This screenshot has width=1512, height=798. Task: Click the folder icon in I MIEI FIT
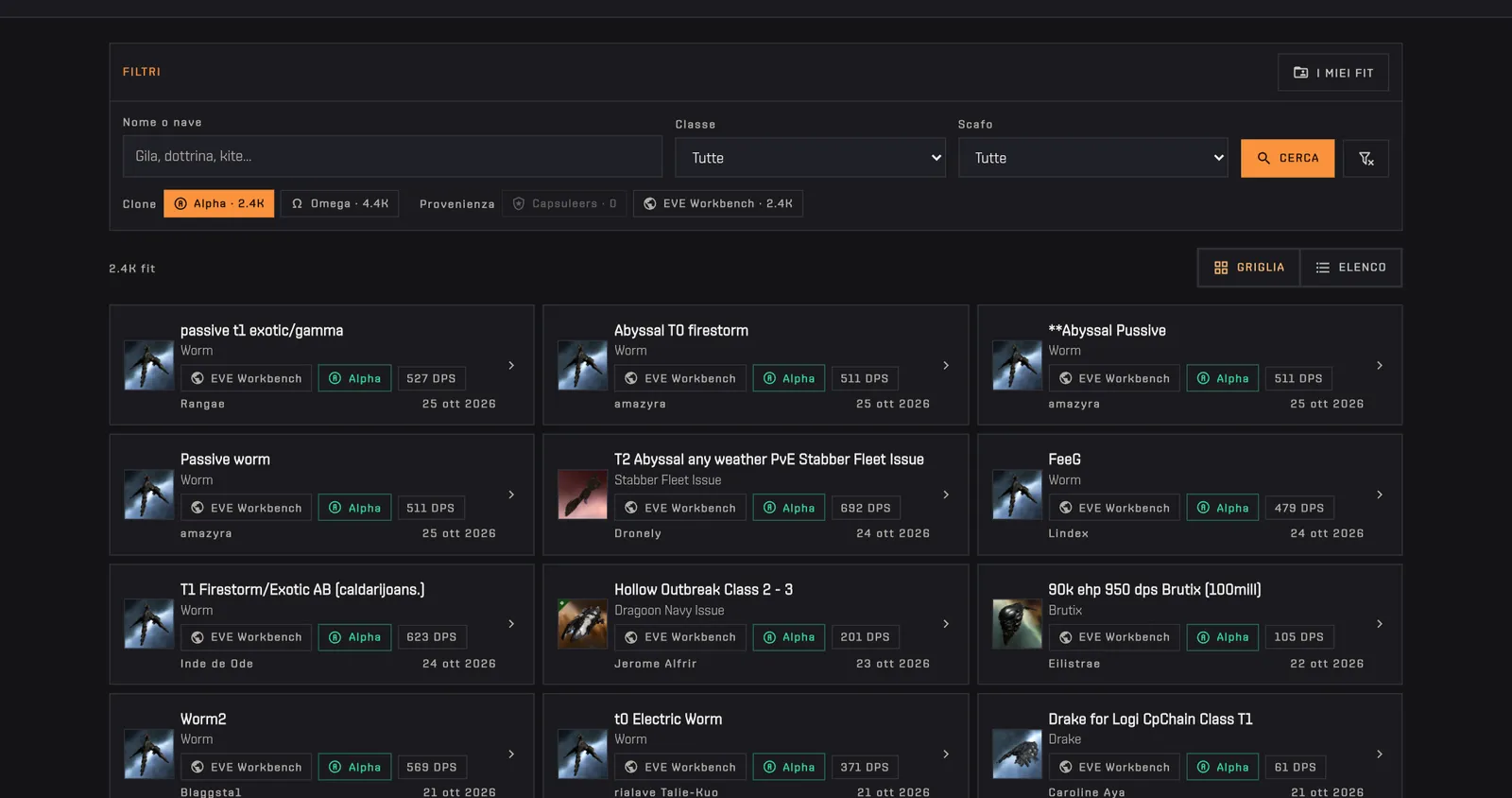1300,73
